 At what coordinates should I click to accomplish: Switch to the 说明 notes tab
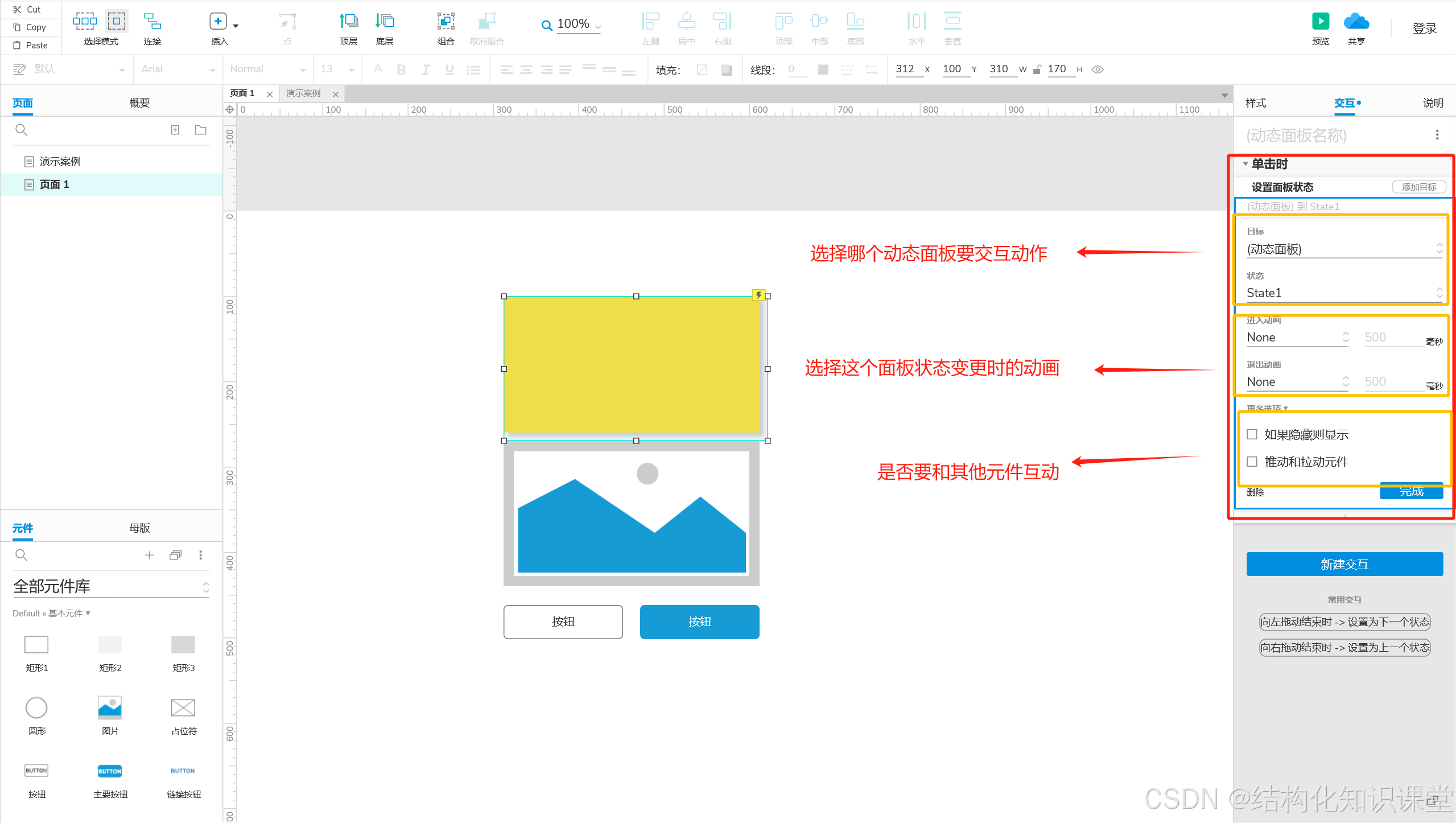click(x=1433, y=103)
